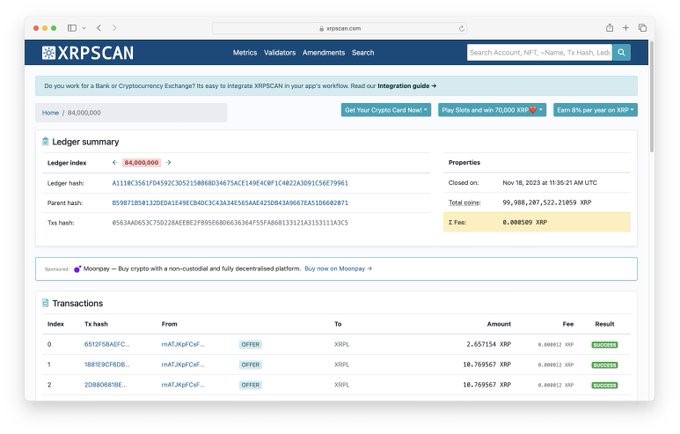Open the Parent hash link
The width and height of the screenshot is (680, 434).
click(x=230, y=203)
